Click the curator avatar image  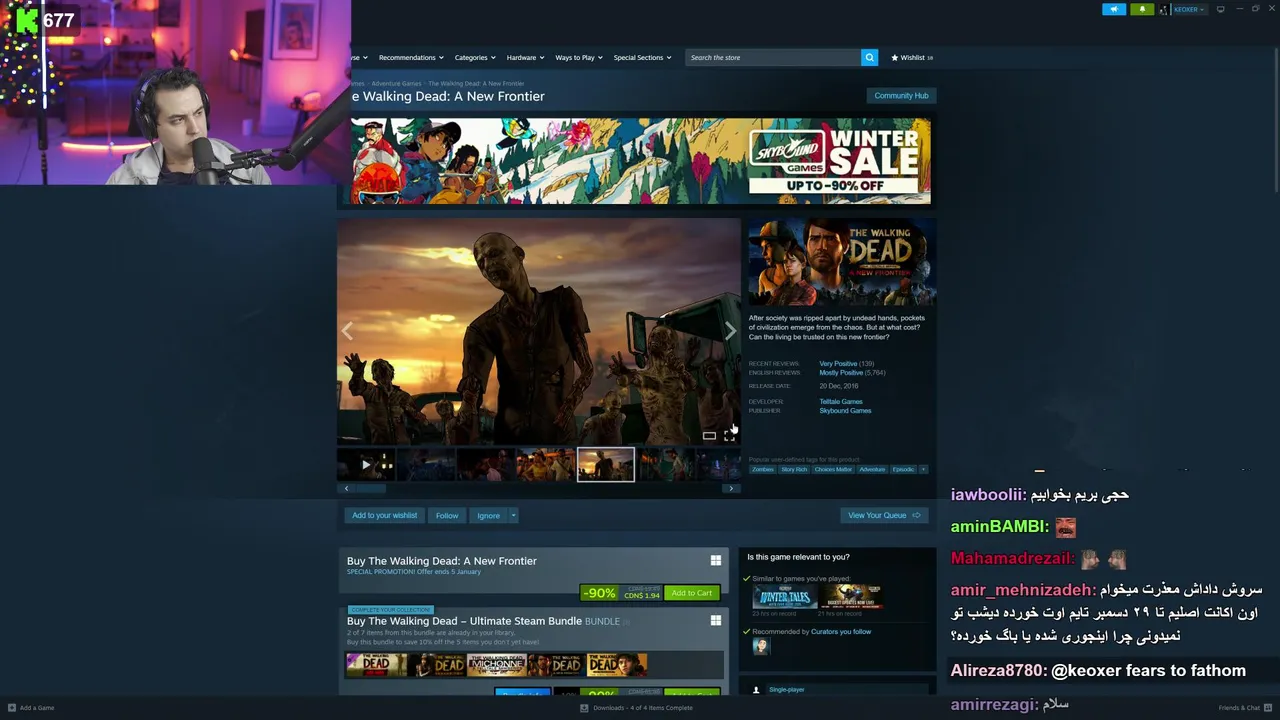(760, 646)
